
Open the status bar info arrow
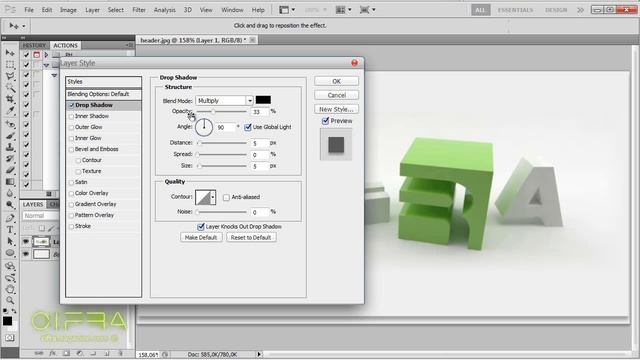pyautogui.click(x=259, y=355)
